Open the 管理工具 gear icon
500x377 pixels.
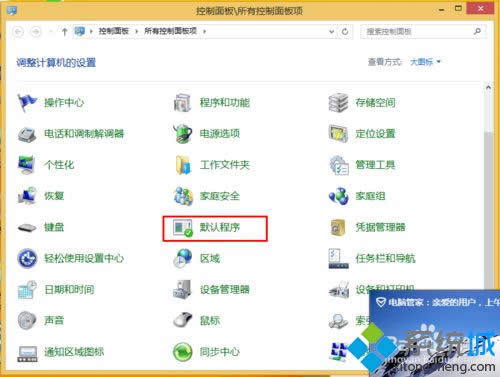click(x=339, y=165)
